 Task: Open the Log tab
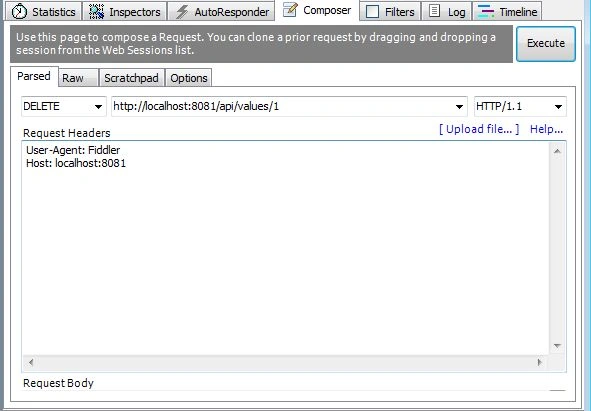pos(447,12)
